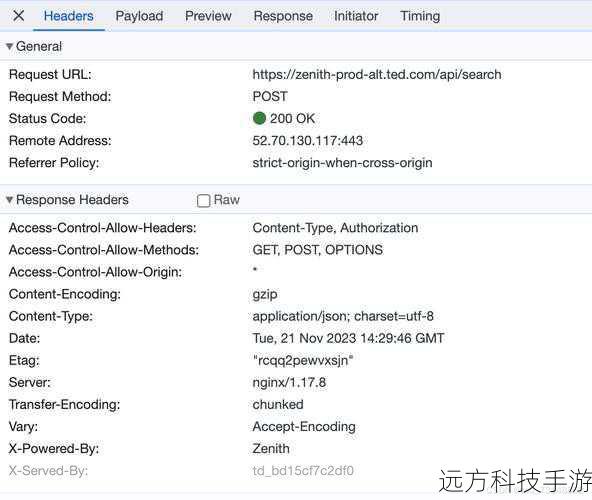Click the Request URL value
Image resolution: width=592 pixels, height=500 pixels.
click(x=377, y=74)
